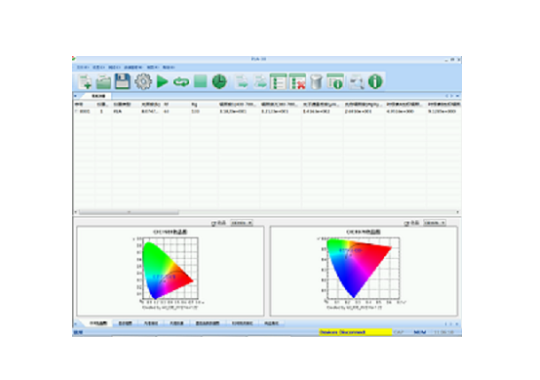
Task: Click the green loop repeat icon
Action: (x=181, y=82)
